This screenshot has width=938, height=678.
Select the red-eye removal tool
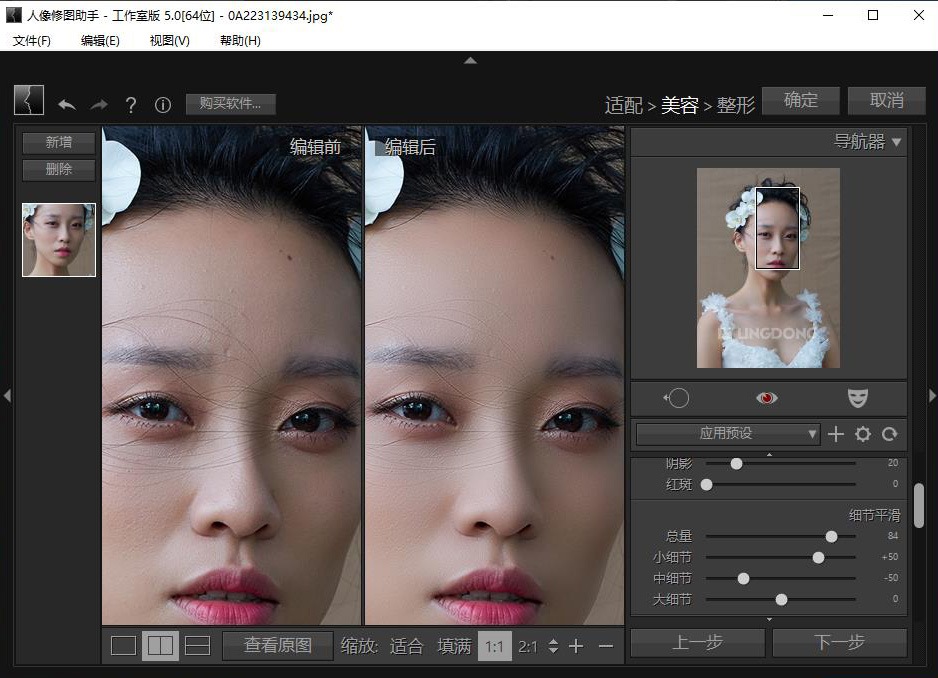tap(767, 398)
